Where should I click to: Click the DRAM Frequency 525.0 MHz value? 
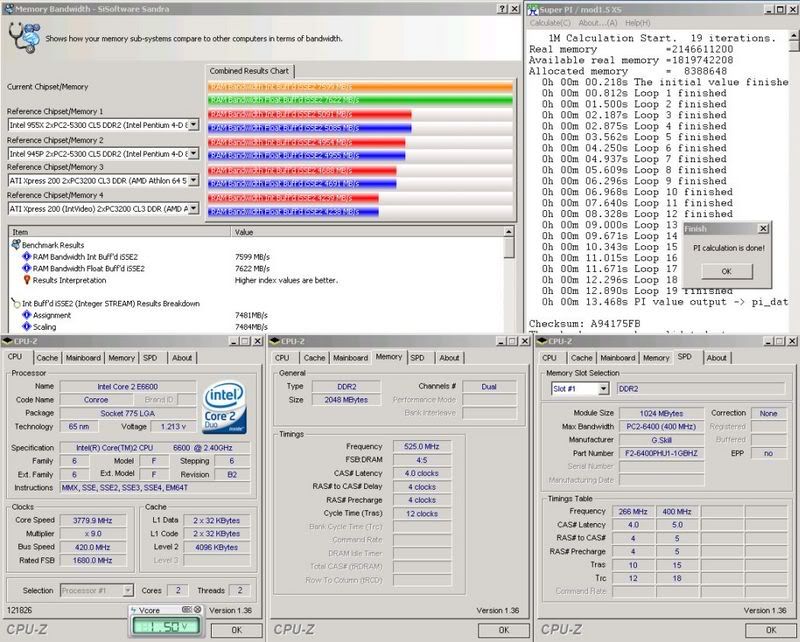click(421, 447)
